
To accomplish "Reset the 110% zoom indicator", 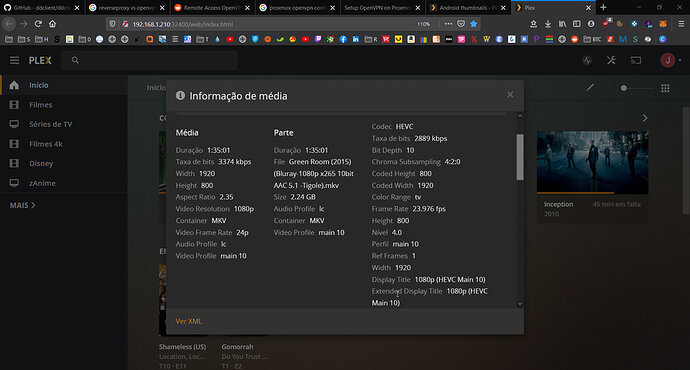I will (x=423, y=24).
